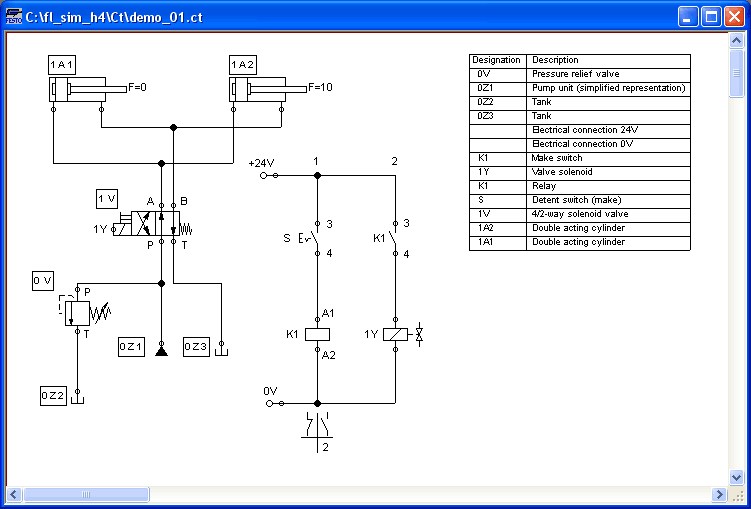Click the 'Description' table header
751x509 pixels.
tap(608, 61)
